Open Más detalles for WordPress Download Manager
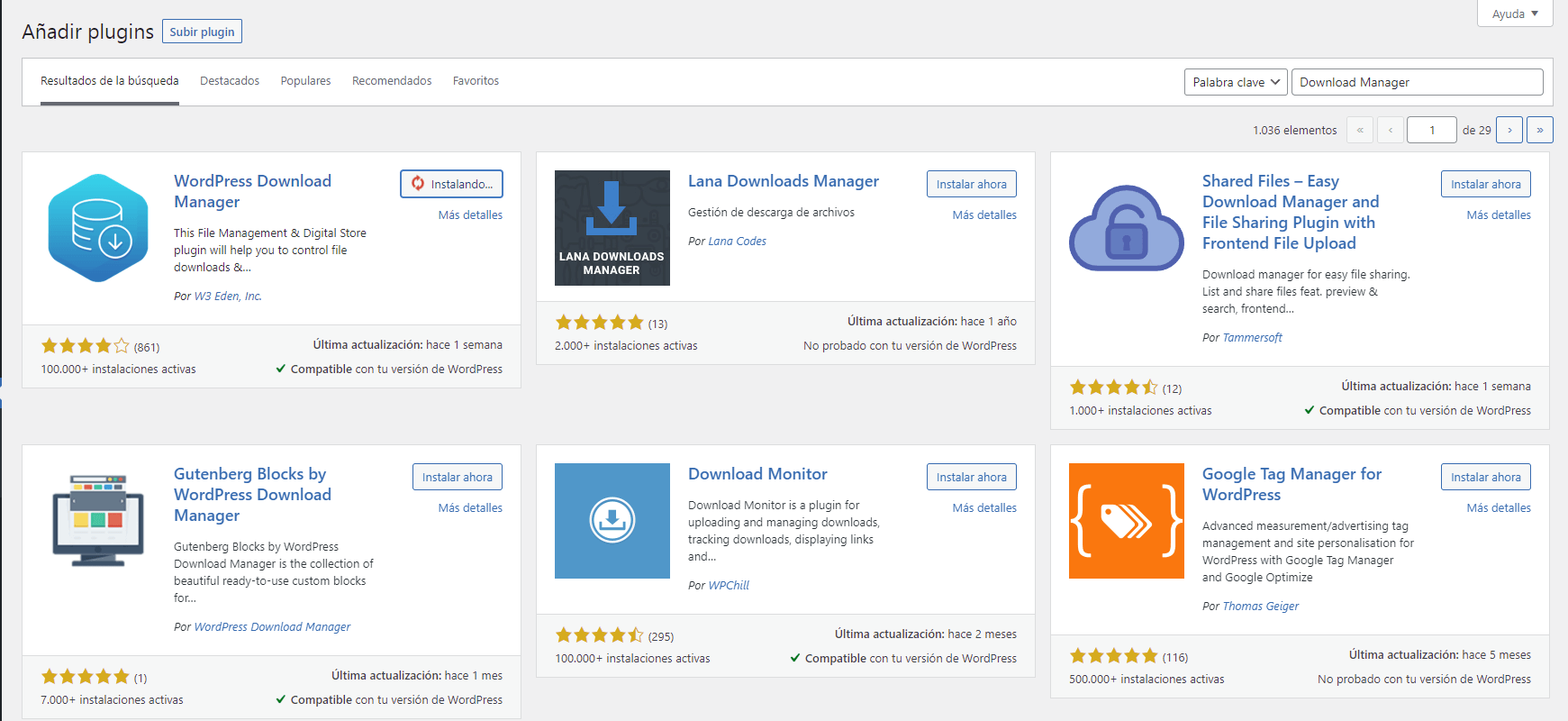1568x721 pixels. pyautogui.click(x=470, y=215)
